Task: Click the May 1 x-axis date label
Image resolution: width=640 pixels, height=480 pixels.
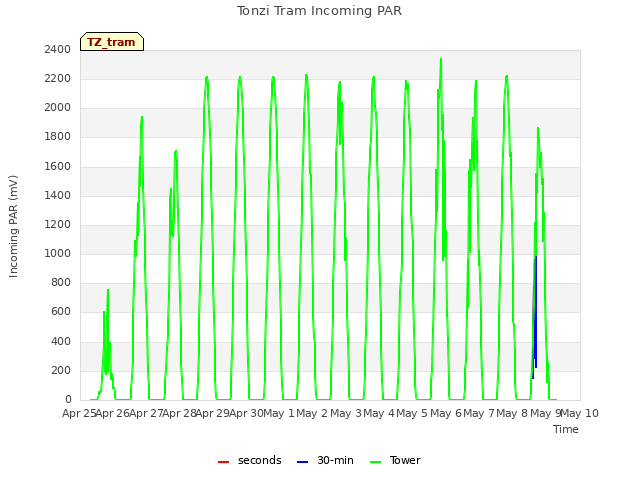Action: [x=279, y=413]
